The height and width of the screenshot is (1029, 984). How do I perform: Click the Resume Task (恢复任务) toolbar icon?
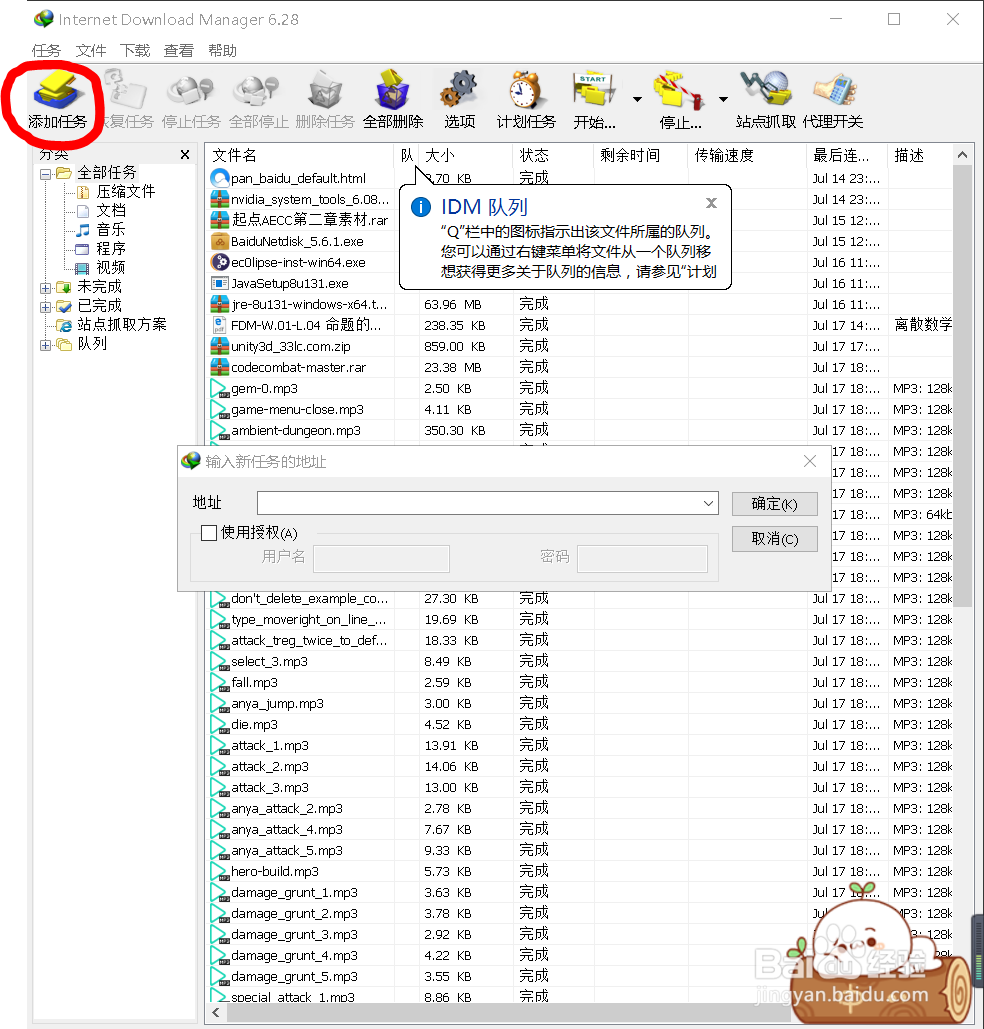(x=128, y=100)
